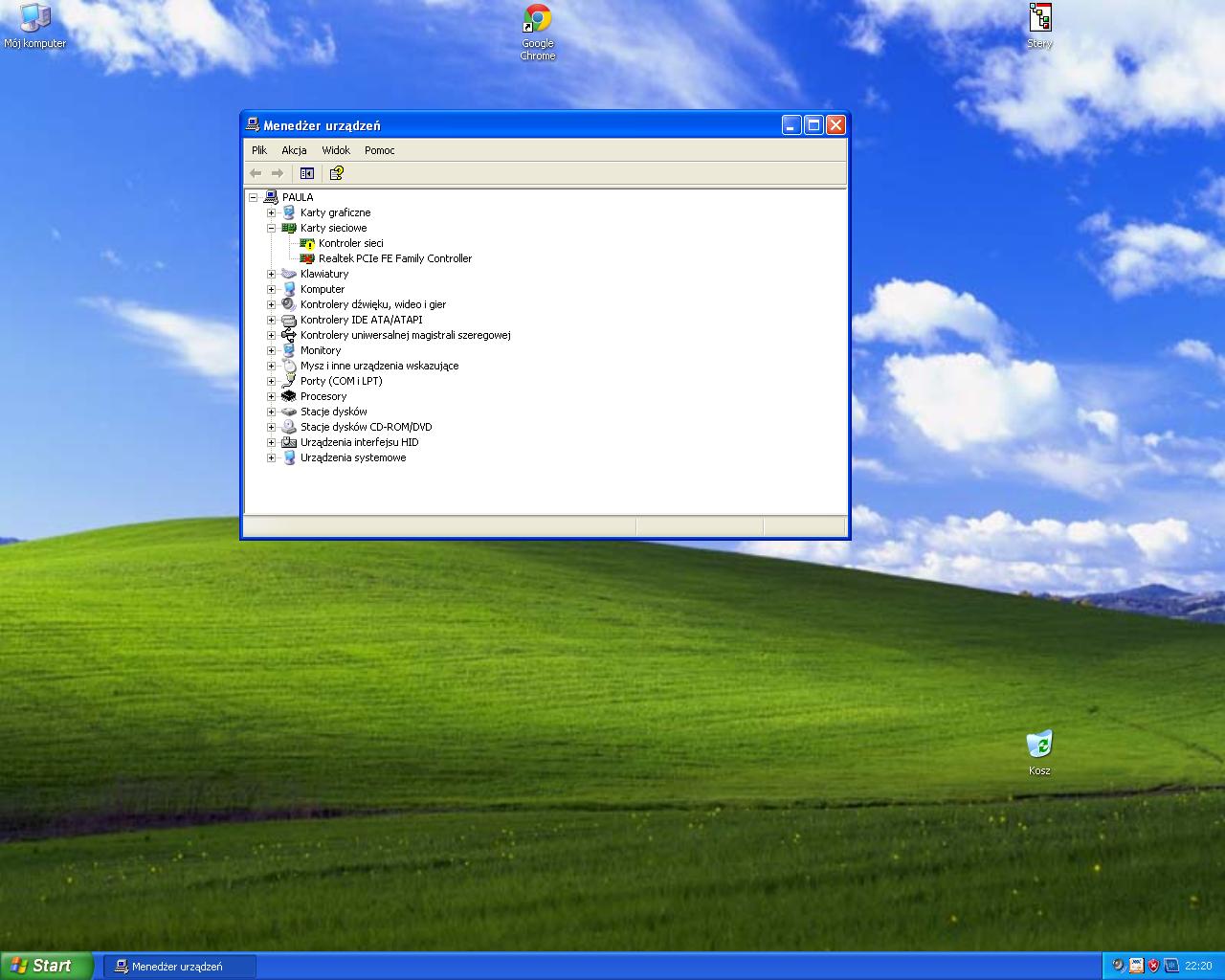
Task: Click the Porty (COM i LPT) icon
Action: coord(289,381)
